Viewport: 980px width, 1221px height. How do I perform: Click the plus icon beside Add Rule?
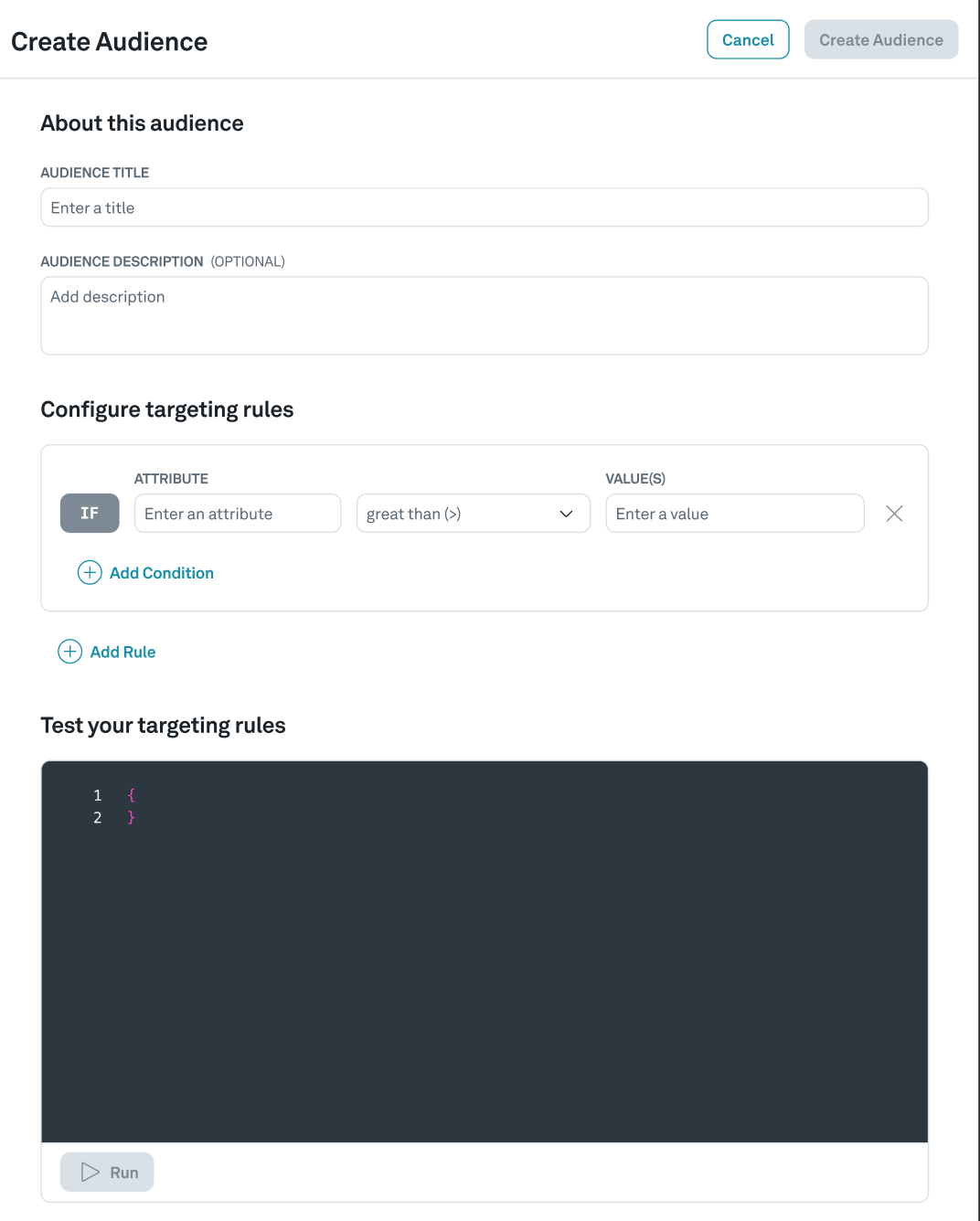click(70, 652)
